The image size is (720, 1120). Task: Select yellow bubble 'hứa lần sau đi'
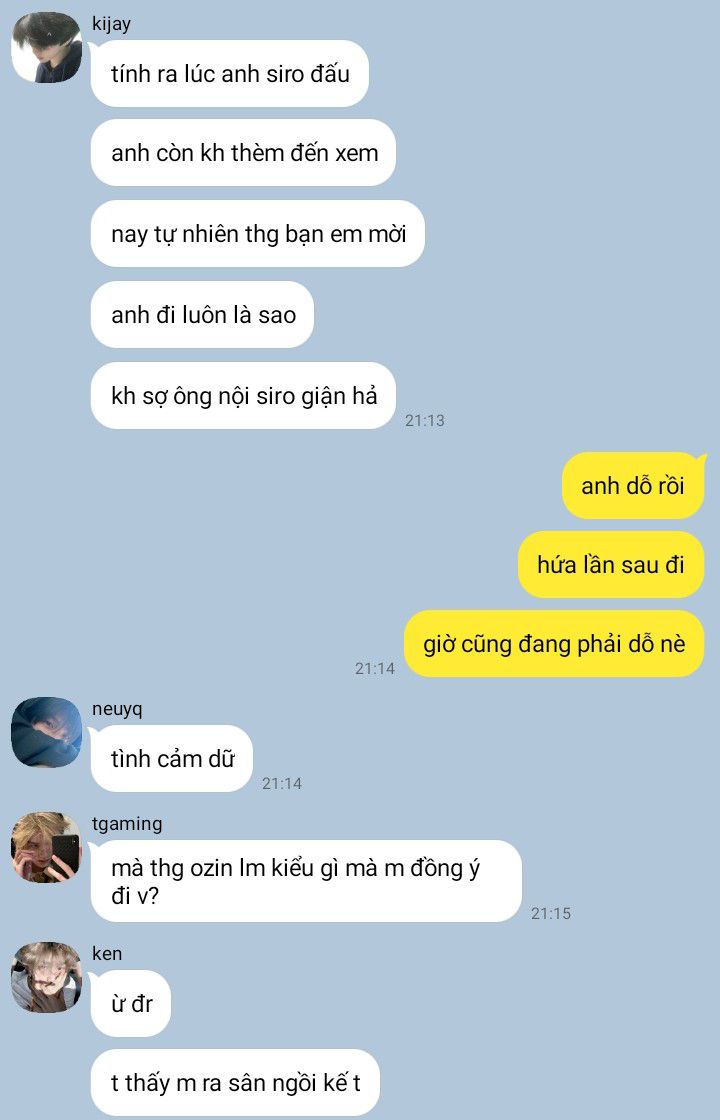(x=611, y=564)
